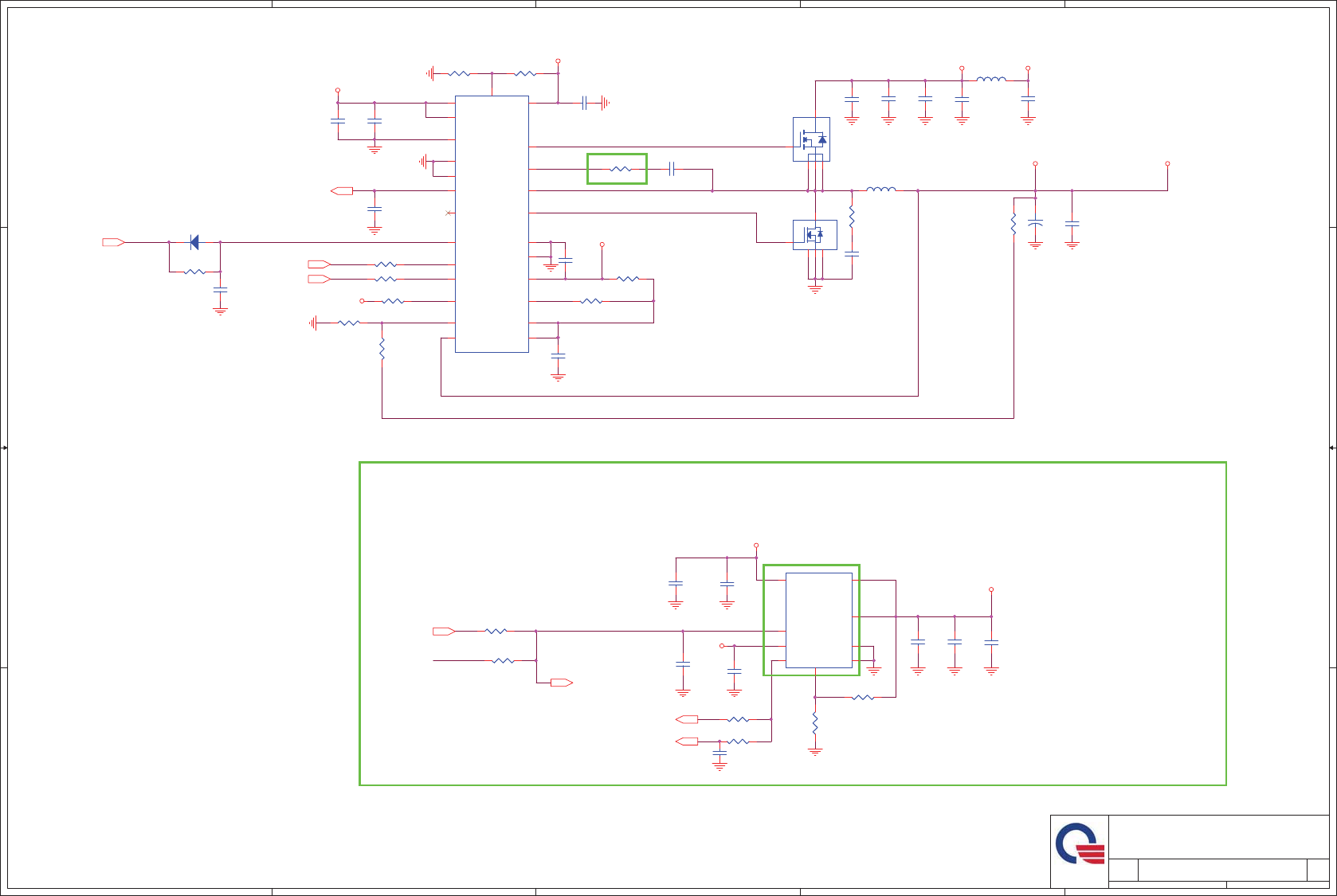Click the vertical grounded resistor under the small IC
Screen dimensions: 1337x896
pos(815,723)
